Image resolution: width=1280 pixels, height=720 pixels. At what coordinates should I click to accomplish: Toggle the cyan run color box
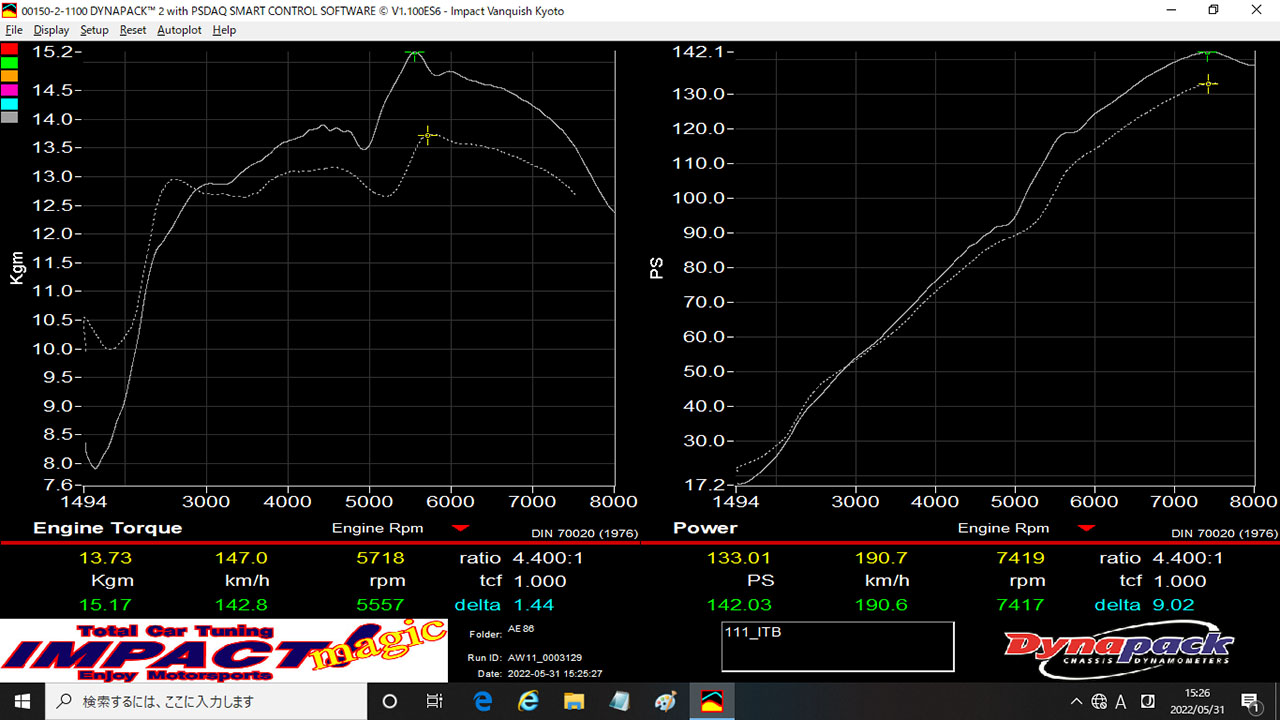tap(9, 104)
